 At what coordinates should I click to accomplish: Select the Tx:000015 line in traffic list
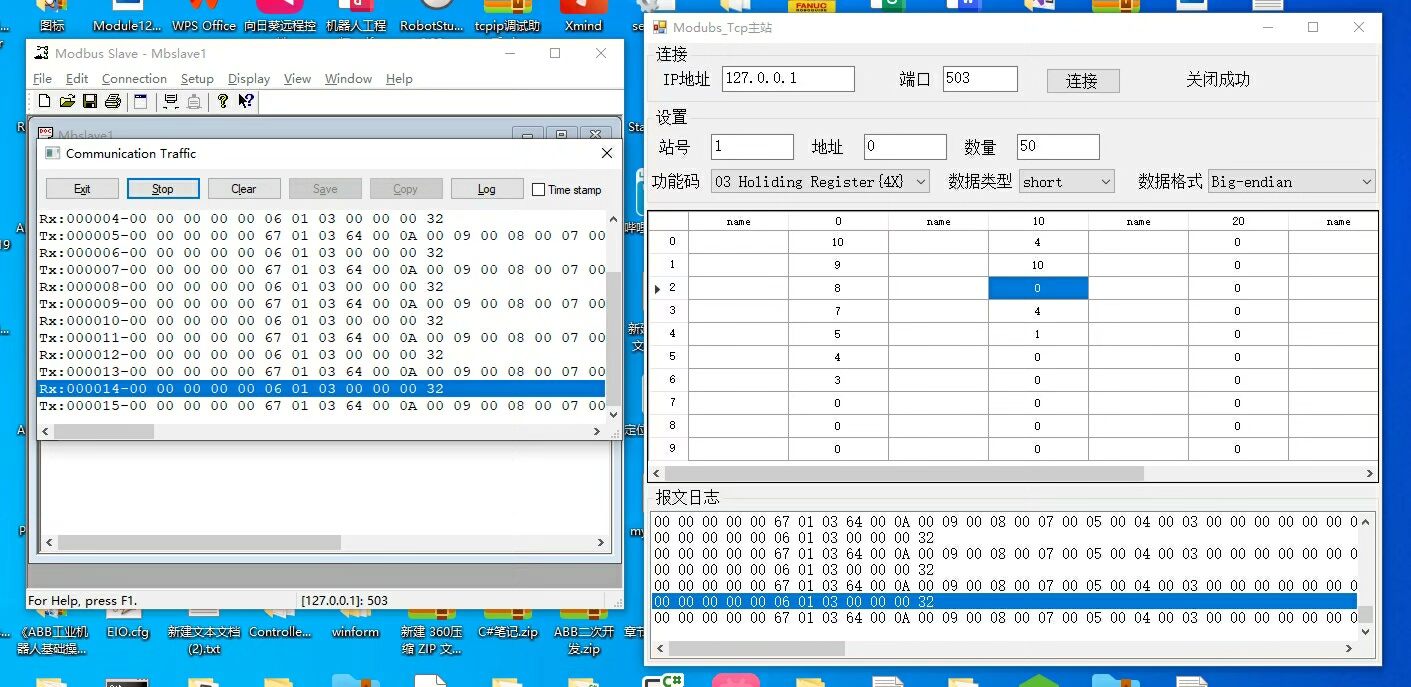pyautogui.click(x=321, y=406)
